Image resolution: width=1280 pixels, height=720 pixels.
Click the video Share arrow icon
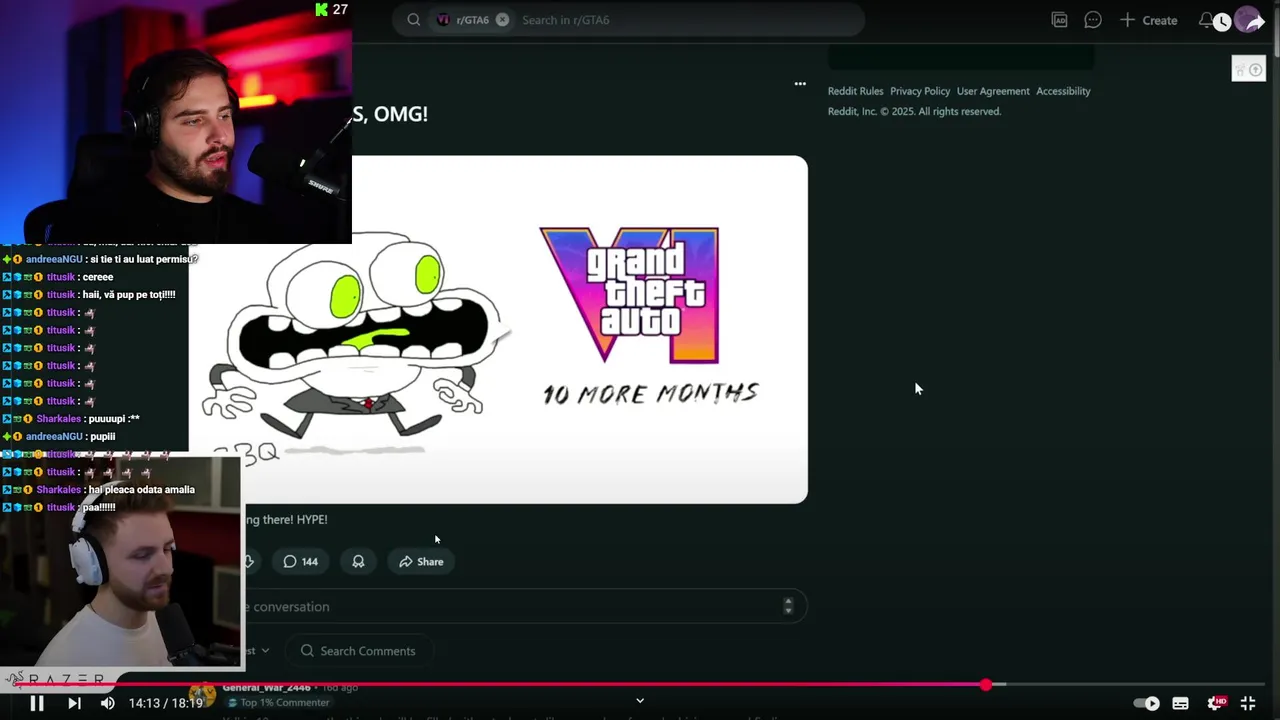pos(1257,21)
